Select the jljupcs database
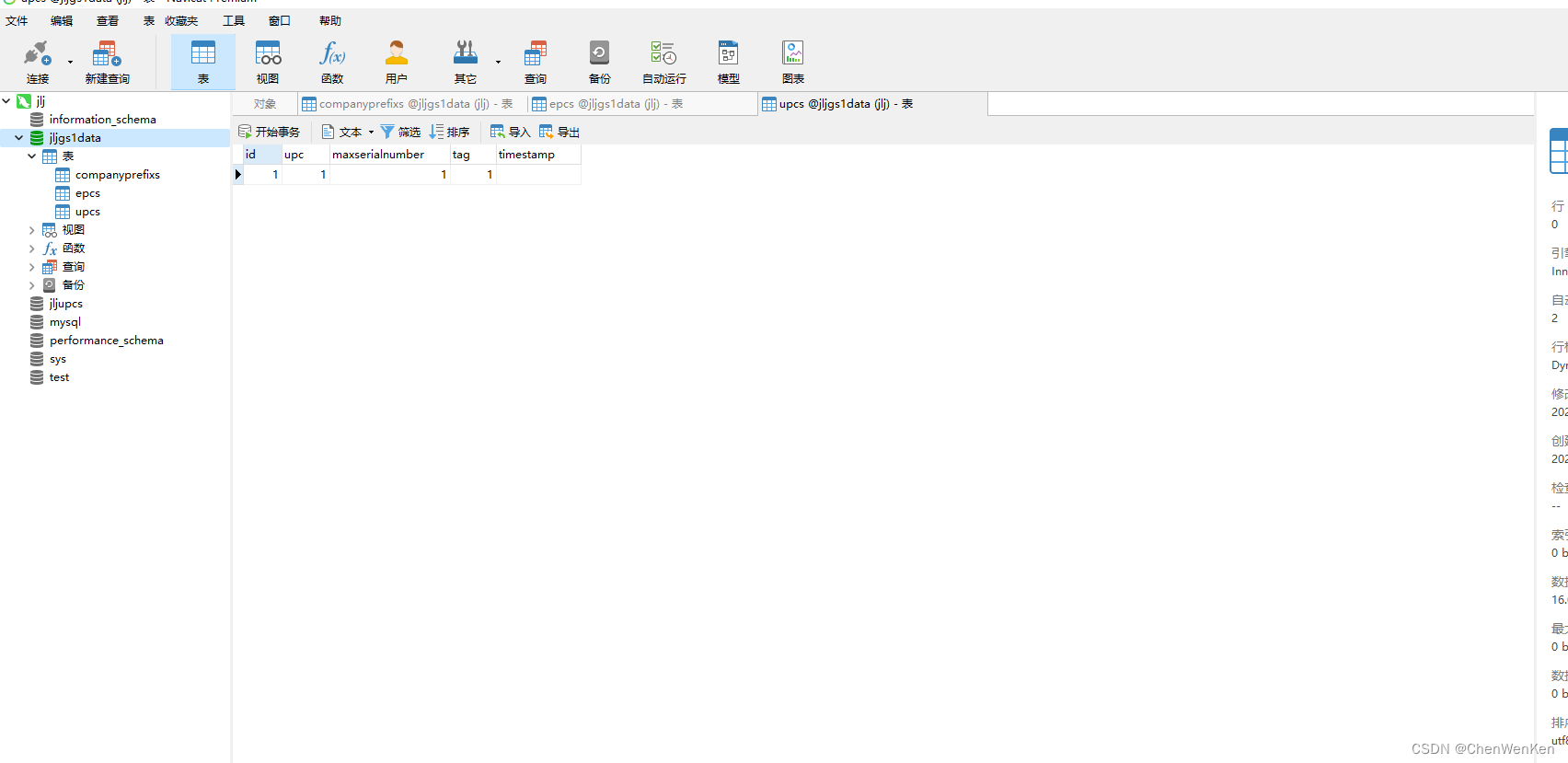 65,304
